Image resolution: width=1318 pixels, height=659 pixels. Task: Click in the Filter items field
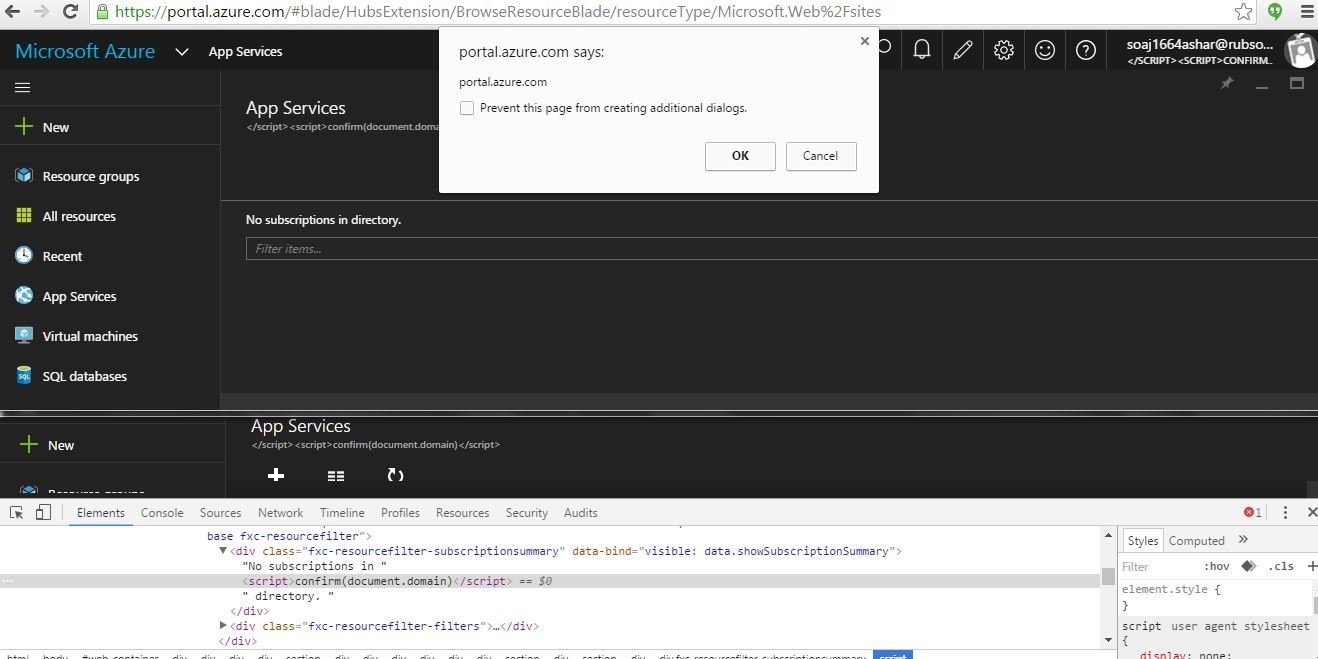click(x=781, y=248)
